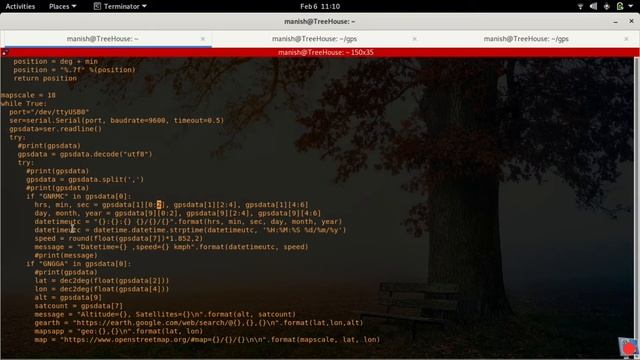Click the 'return position' line
The height and width of the screenshot is (360, 640).
45,78
